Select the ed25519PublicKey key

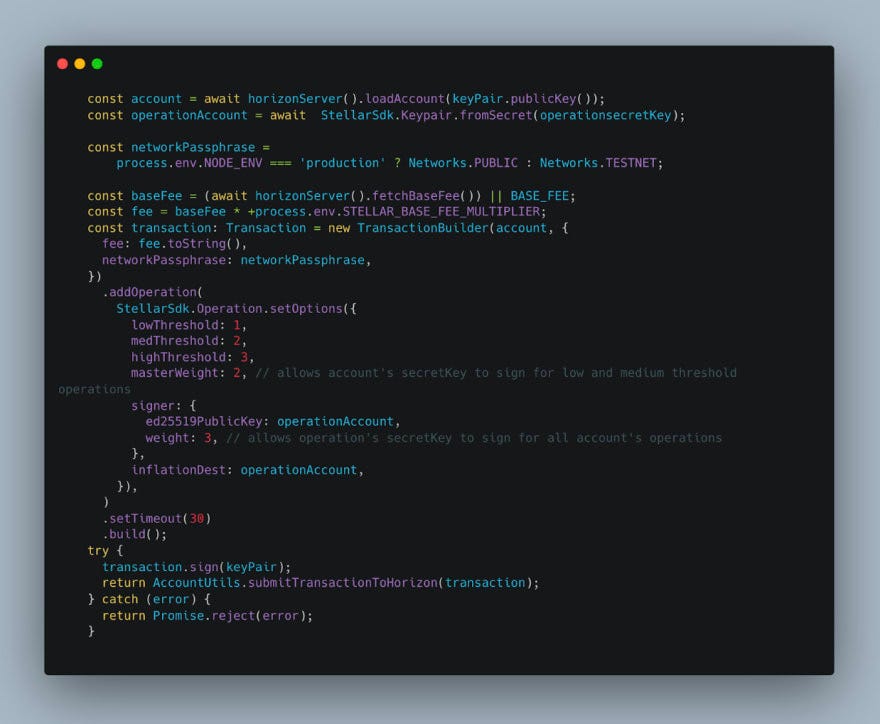click(204, 421)
